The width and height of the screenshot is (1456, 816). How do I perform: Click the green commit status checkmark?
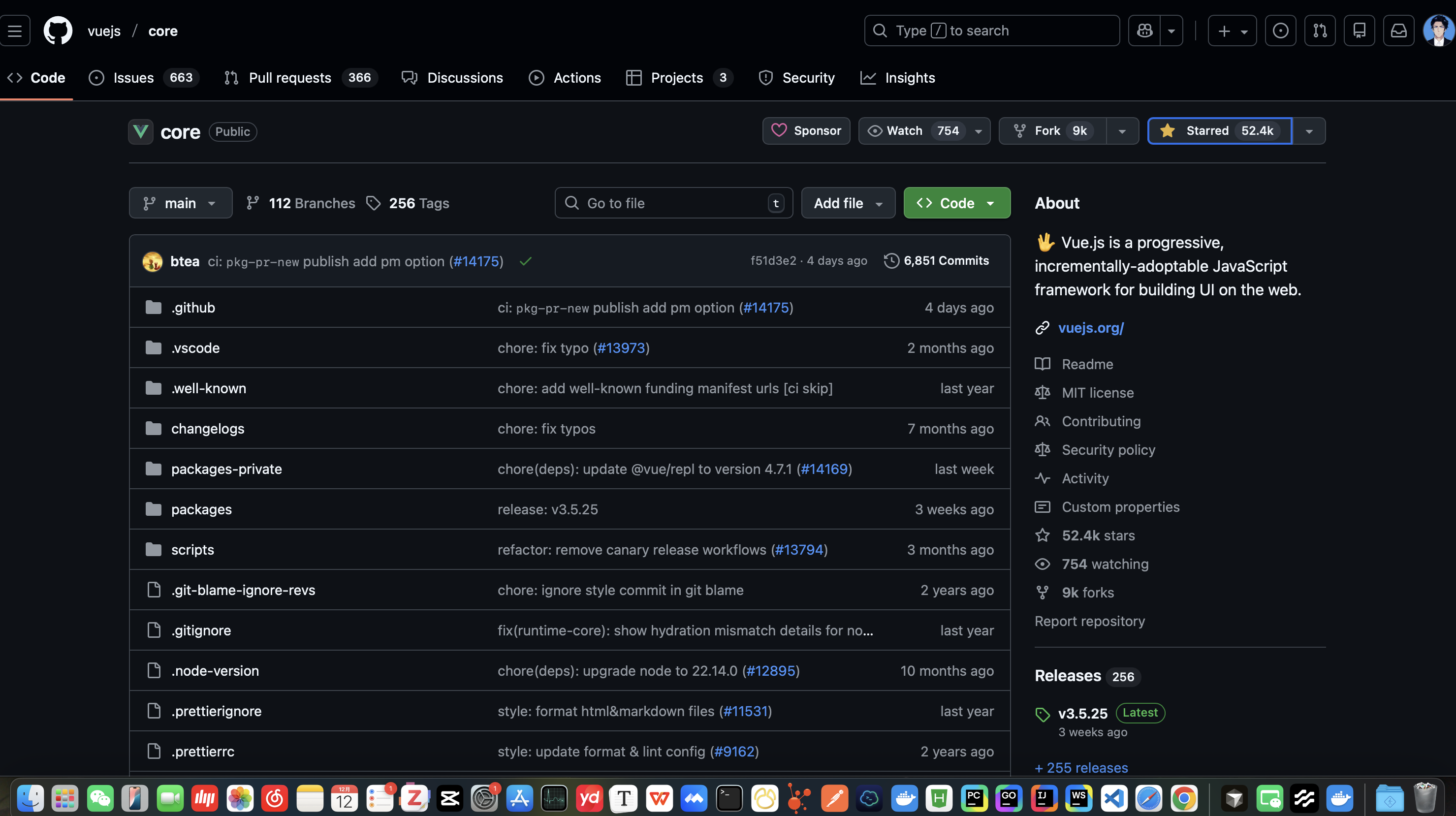[x=526, y=261]
